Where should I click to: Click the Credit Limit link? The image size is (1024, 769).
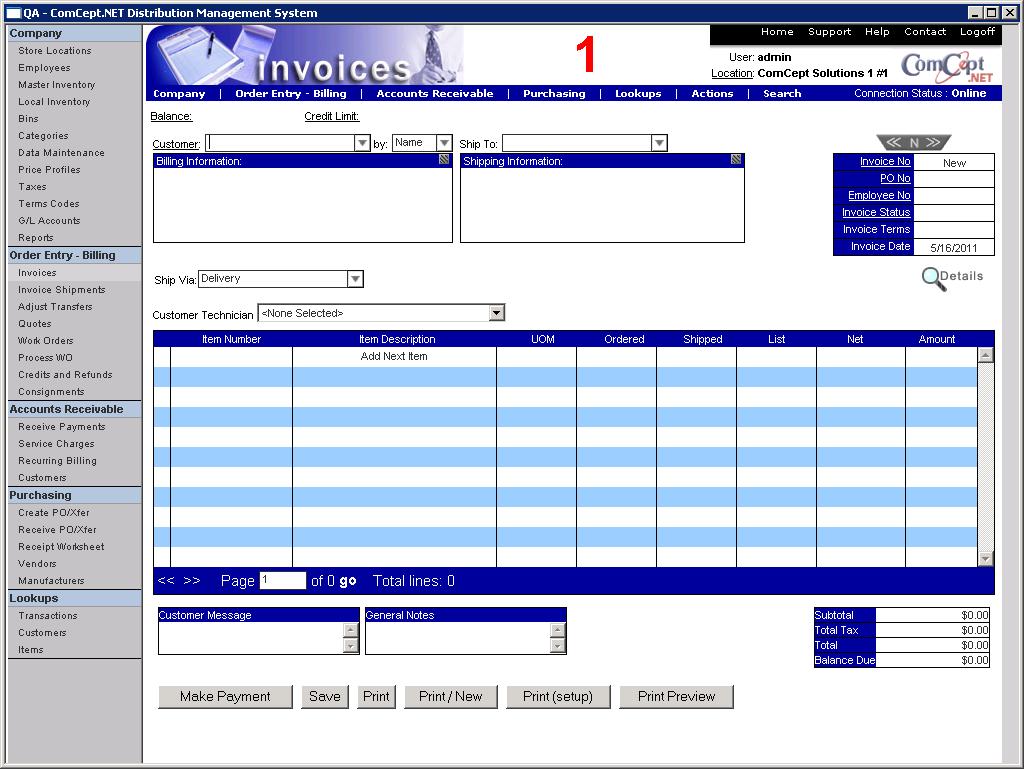[332, 116]
